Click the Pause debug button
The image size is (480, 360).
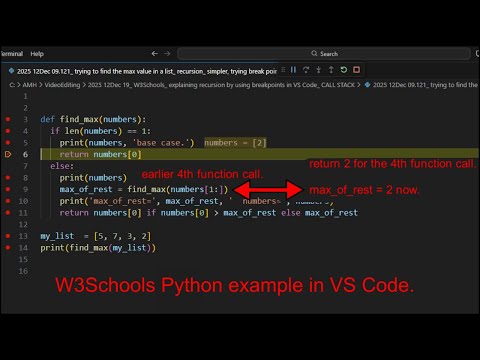point(293,70)
